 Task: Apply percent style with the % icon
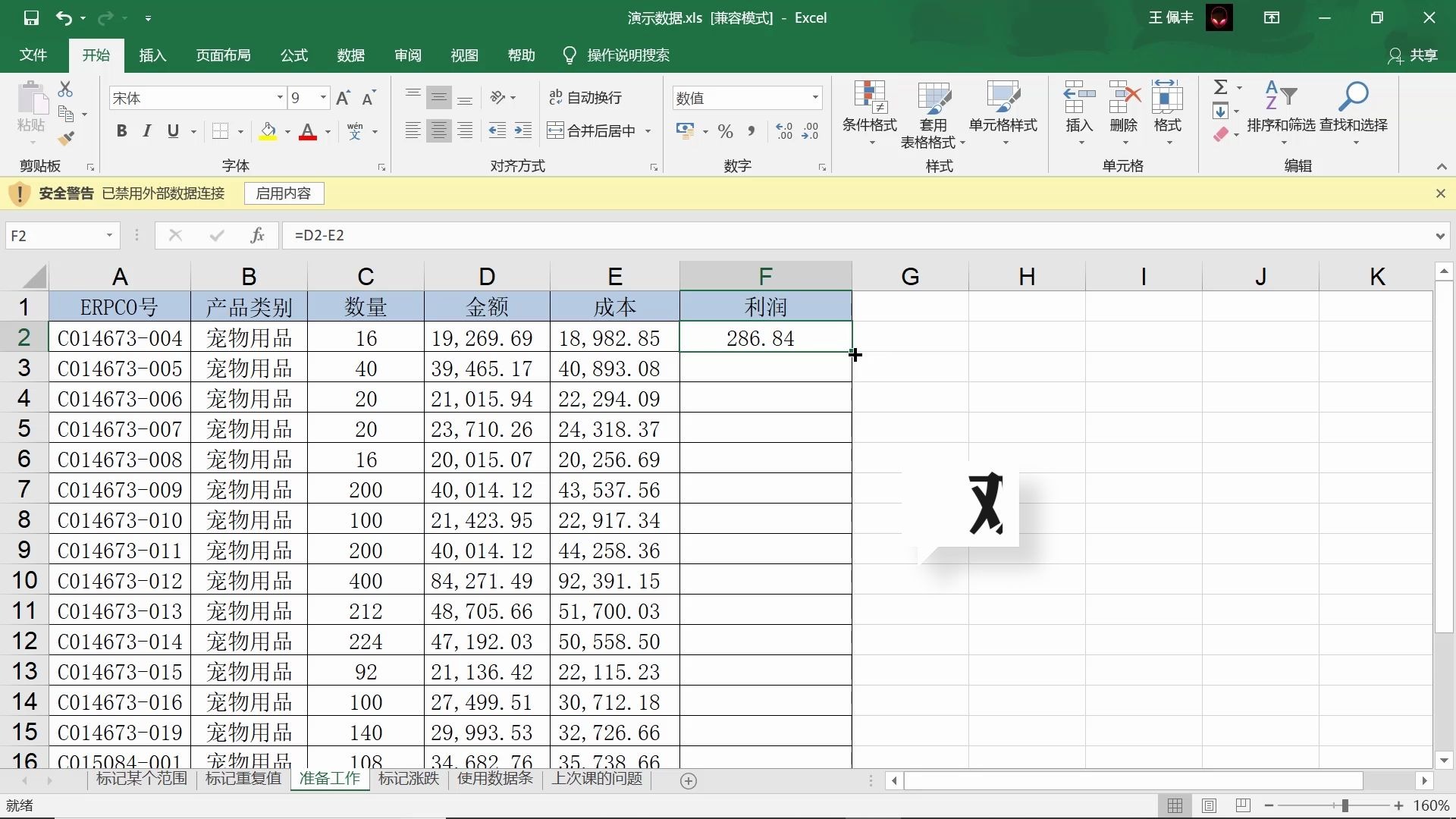tap(726, 131)
